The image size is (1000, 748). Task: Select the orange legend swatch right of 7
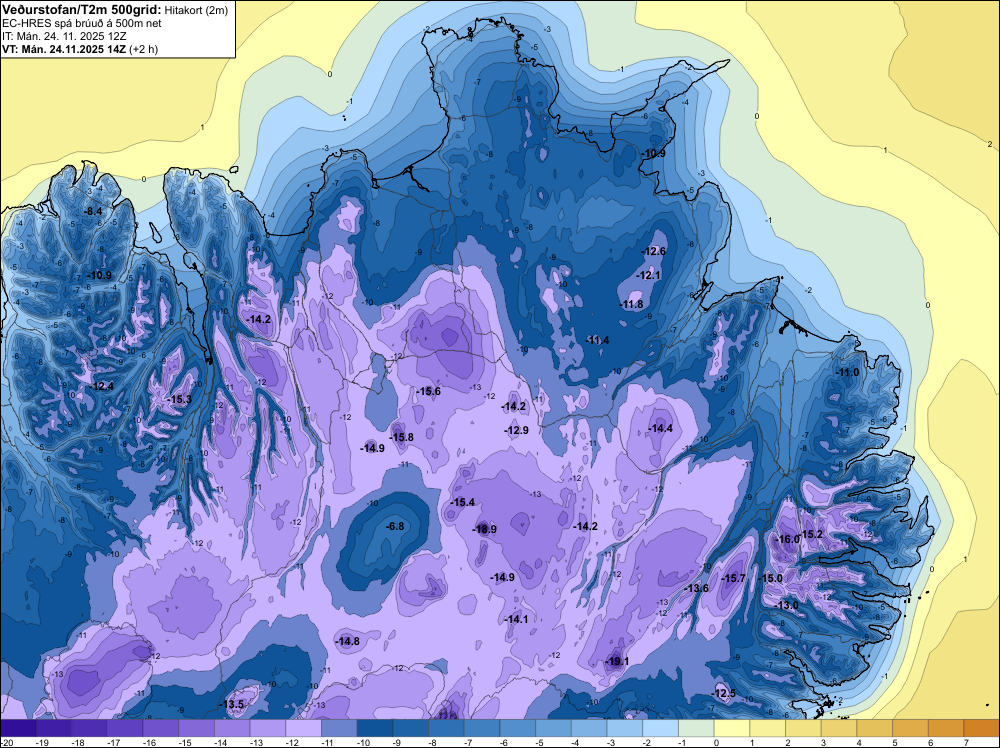coord(982,728)
